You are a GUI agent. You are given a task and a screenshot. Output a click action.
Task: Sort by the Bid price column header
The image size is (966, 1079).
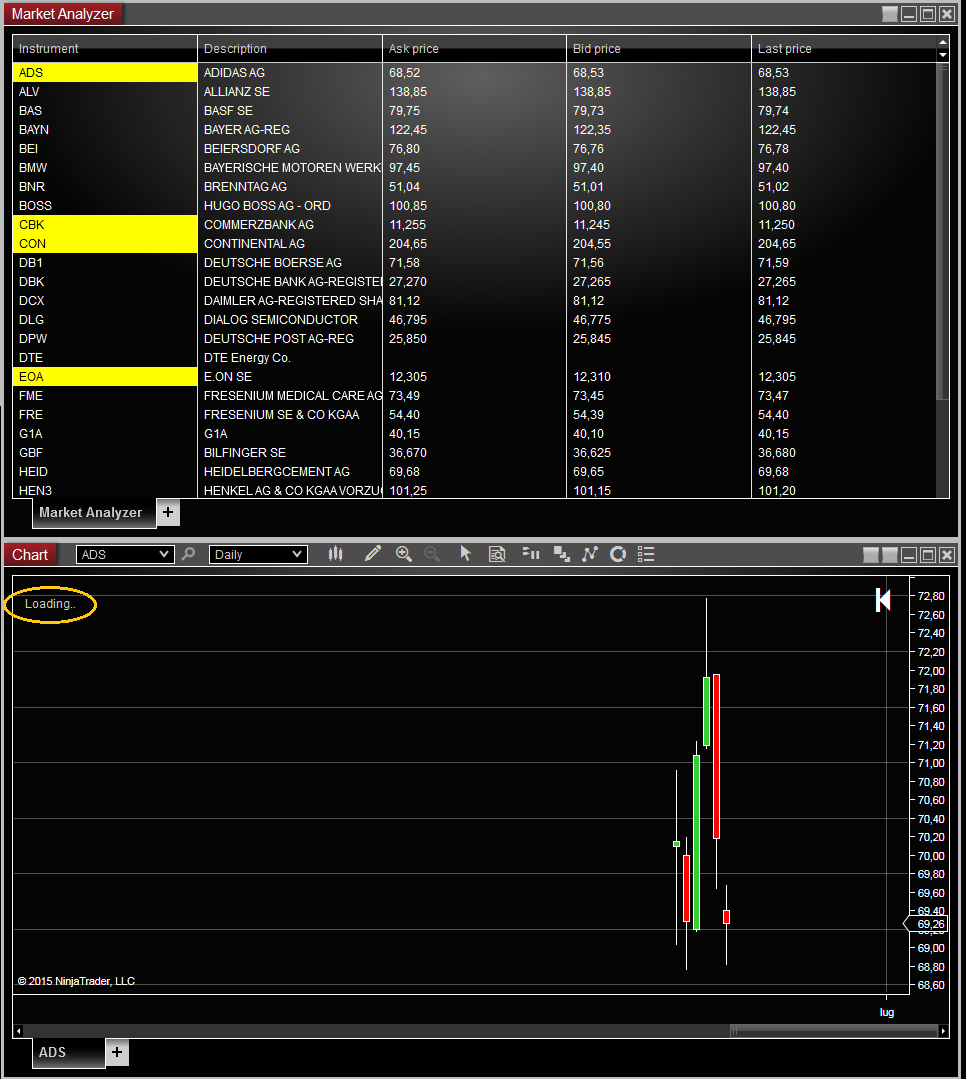click(x=658, y=49)
